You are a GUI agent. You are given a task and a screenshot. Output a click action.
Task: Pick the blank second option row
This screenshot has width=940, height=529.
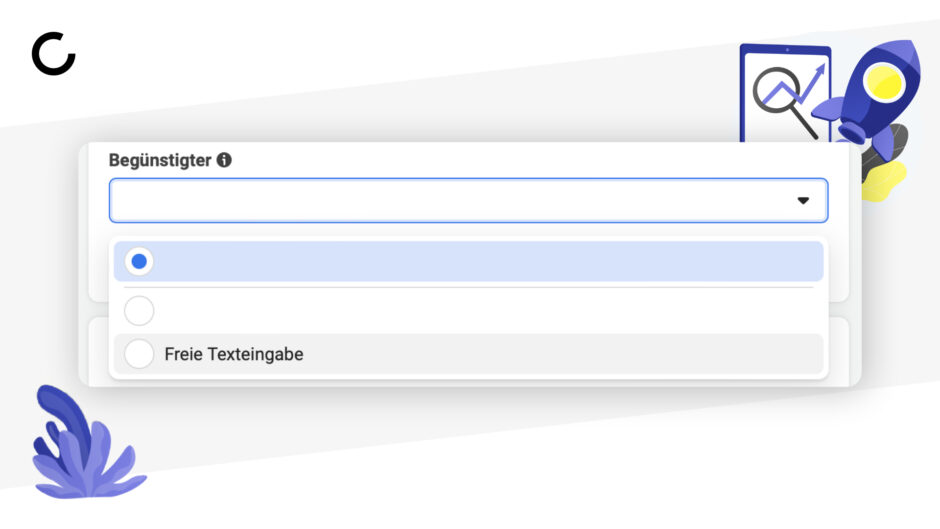[468, 311]
